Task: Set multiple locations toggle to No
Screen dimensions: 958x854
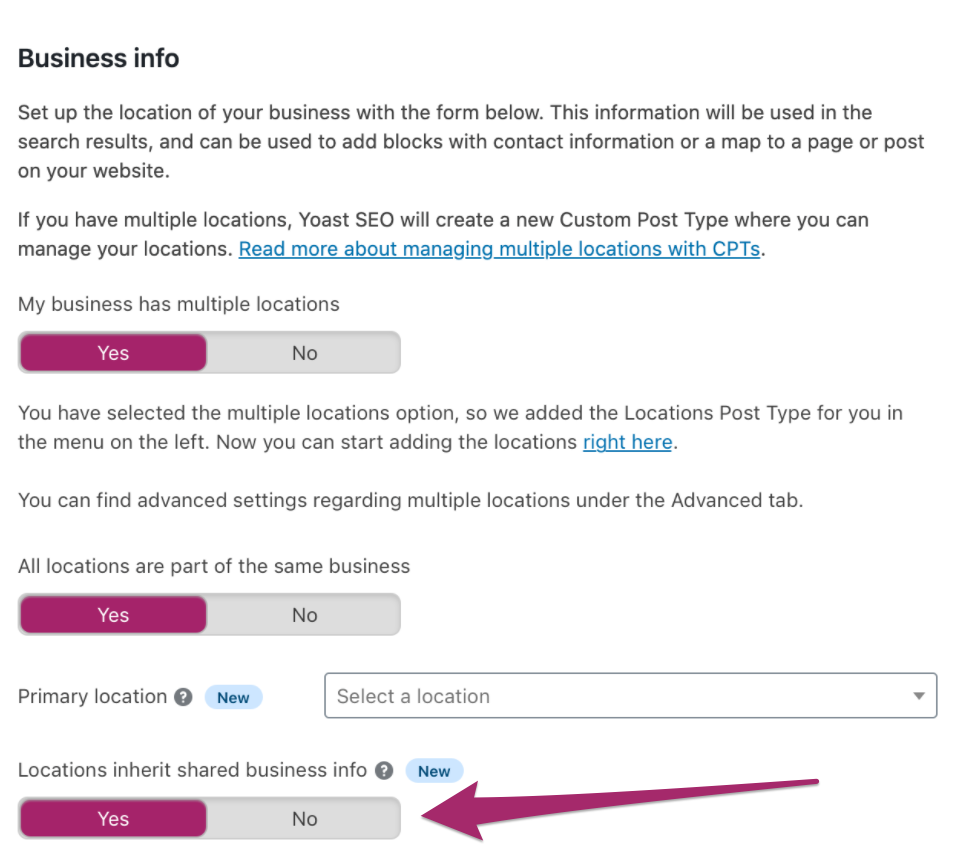Action: (304, 353)
